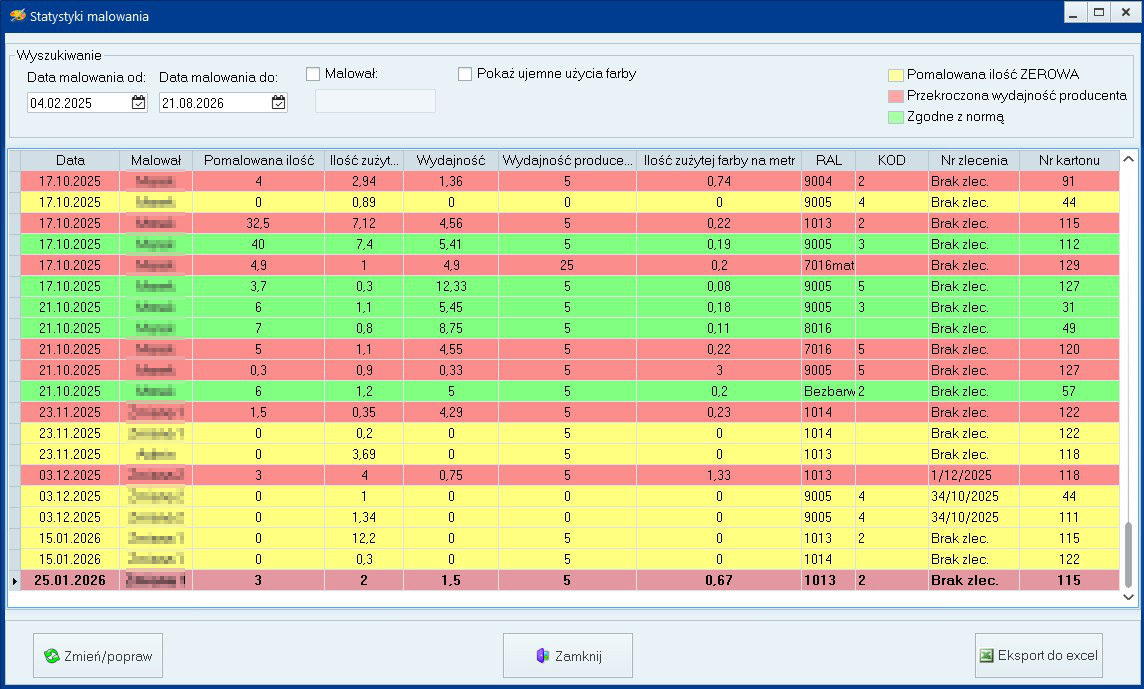Viewport: 1144px width, 689px height.
Task: Click the Excel icon on export button
Action: (986, 655)
